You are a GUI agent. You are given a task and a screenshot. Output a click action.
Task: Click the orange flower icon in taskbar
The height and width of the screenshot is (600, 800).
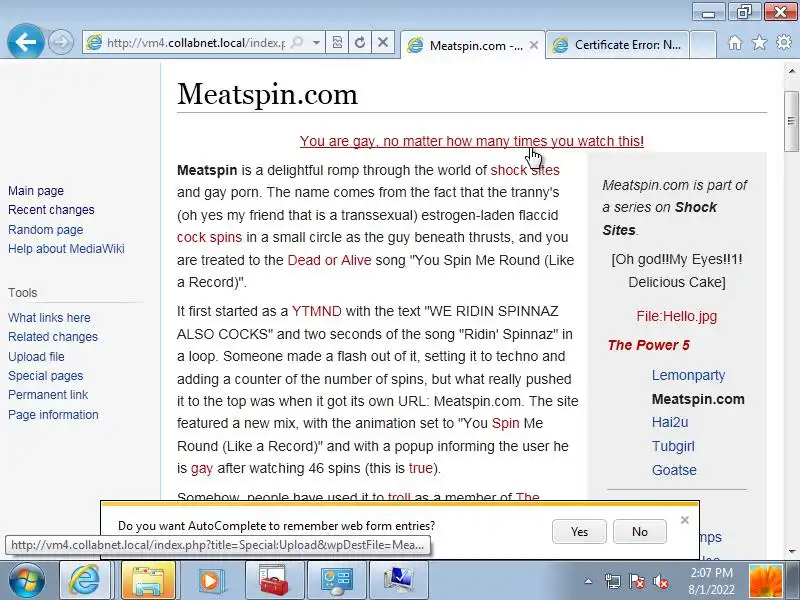point(766,581)
